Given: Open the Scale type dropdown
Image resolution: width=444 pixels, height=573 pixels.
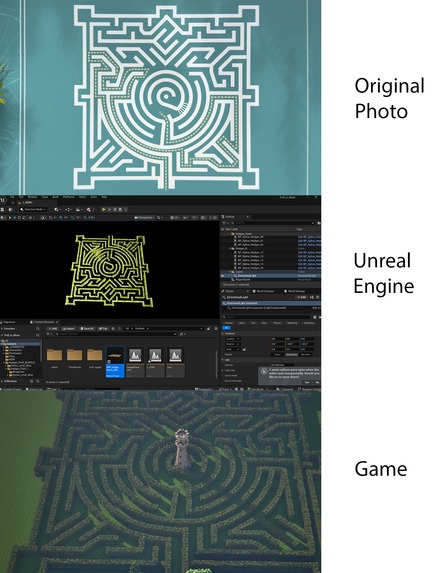Looking at the screenshot, I should tap(233, 349).
